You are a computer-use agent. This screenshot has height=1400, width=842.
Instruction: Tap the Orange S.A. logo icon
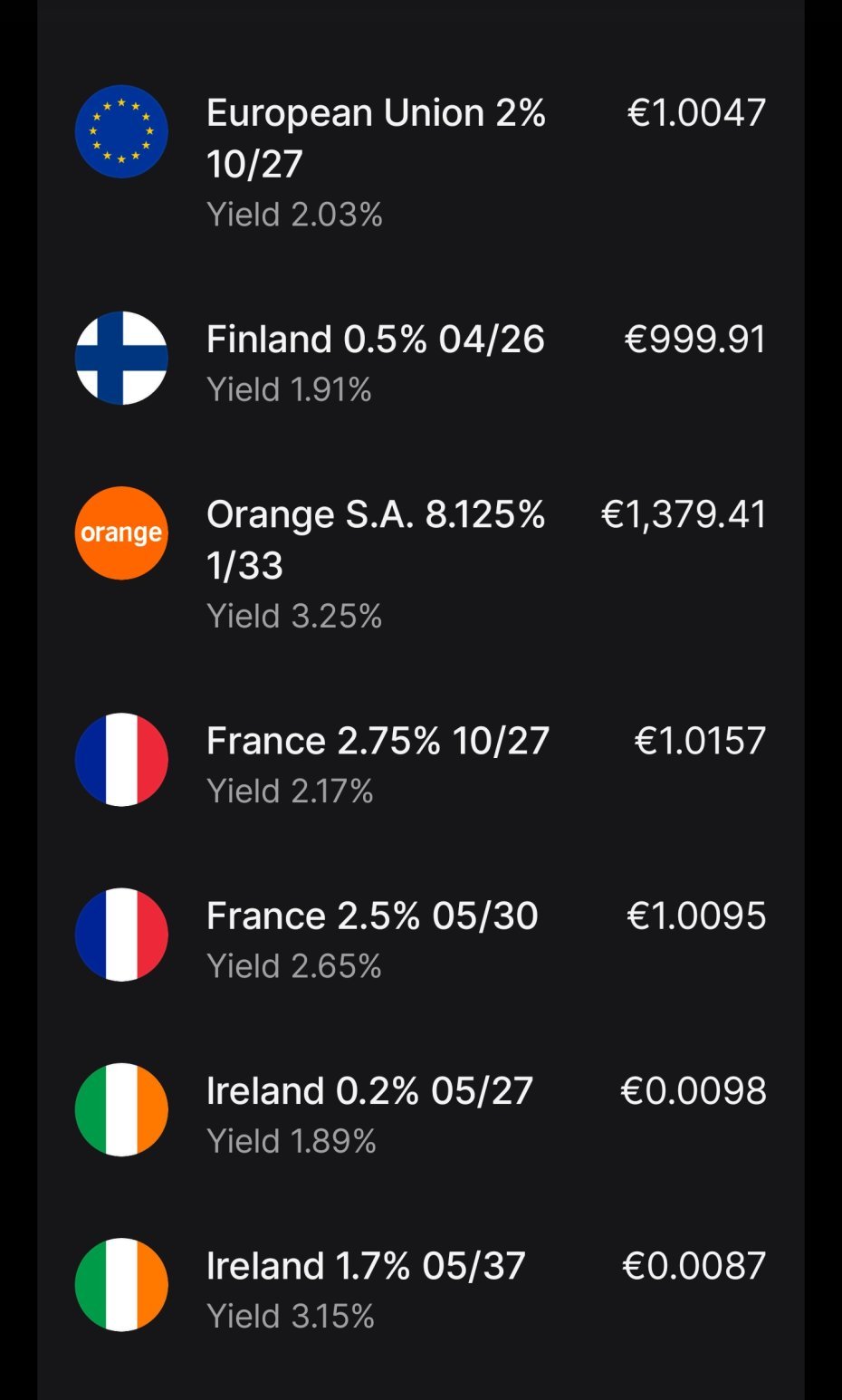pyautogui.click(x=121, y=532)
